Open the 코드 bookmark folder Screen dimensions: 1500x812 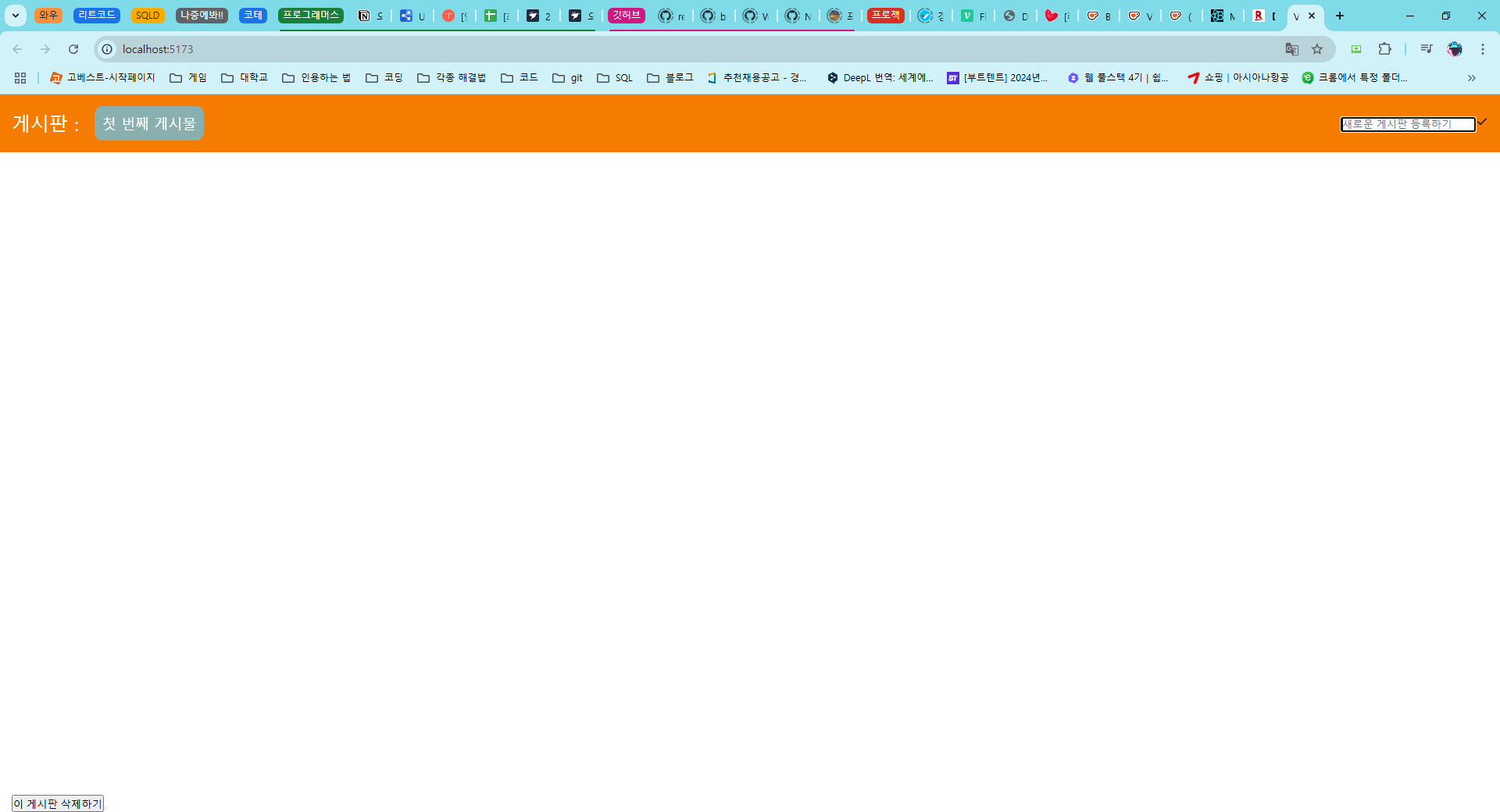pyautogui.click(x=520, y=78)
